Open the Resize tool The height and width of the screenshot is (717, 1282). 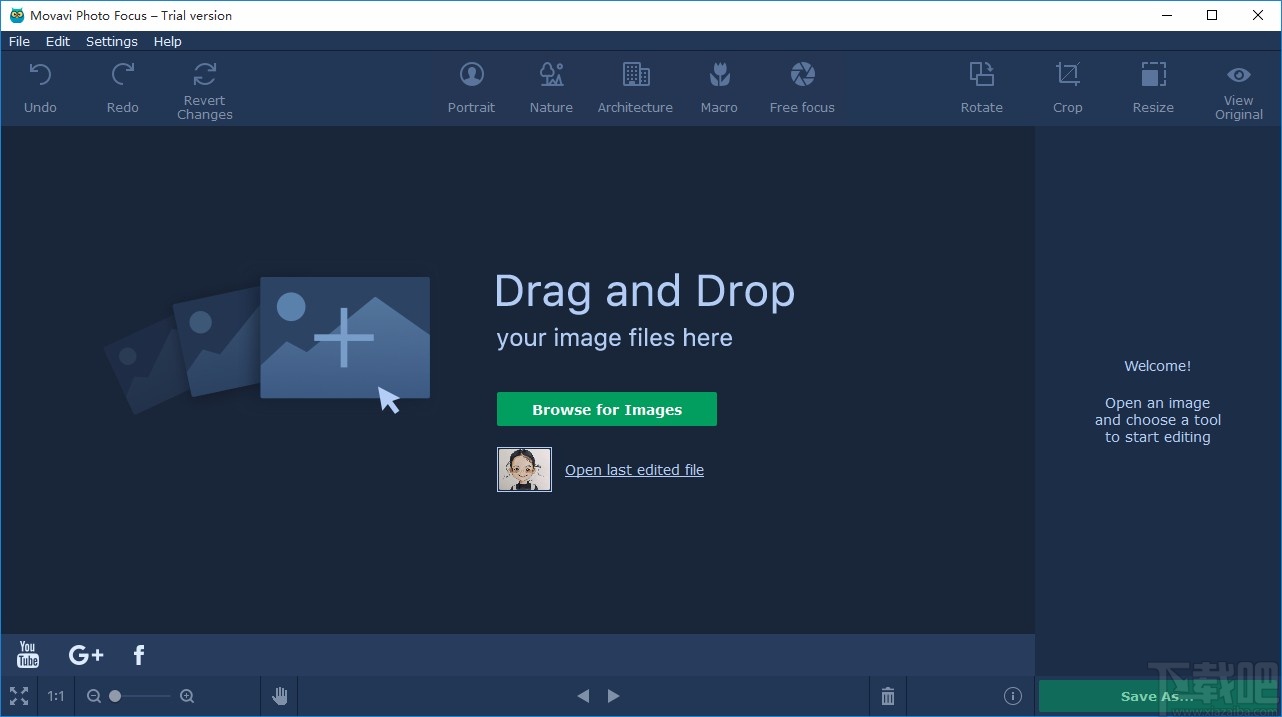point(1153,86)
